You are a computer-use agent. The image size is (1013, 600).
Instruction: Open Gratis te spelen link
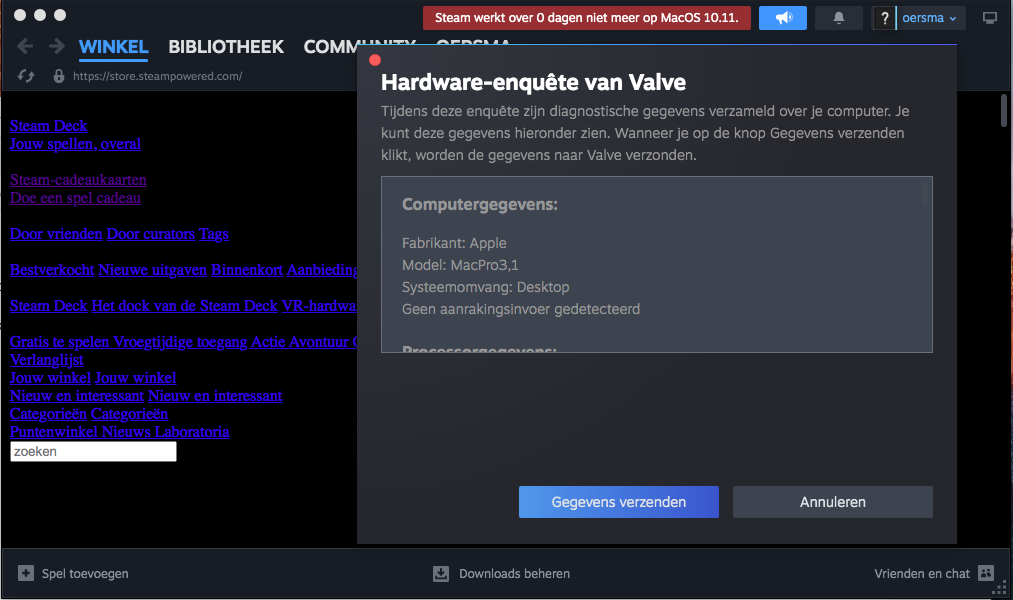pyautogui.click(x=59, y=342)
